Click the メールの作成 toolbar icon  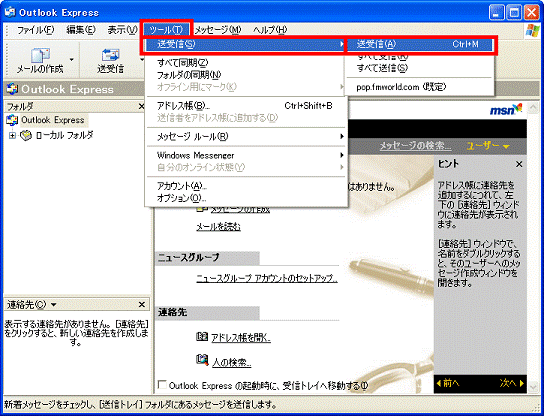[x=40, y=60]
